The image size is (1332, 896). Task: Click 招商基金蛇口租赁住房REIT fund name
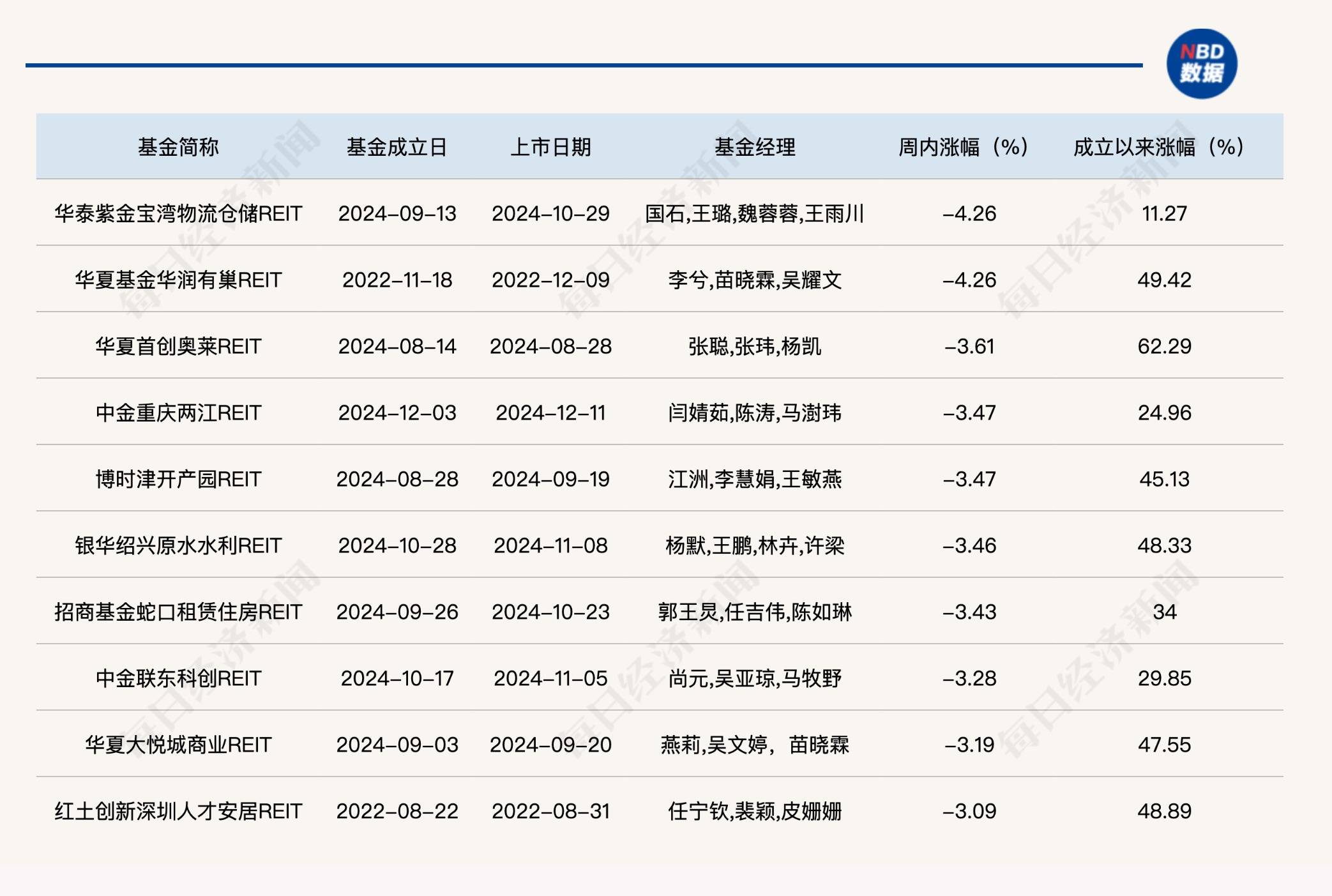pyautogui.click(x=178, y=612)
